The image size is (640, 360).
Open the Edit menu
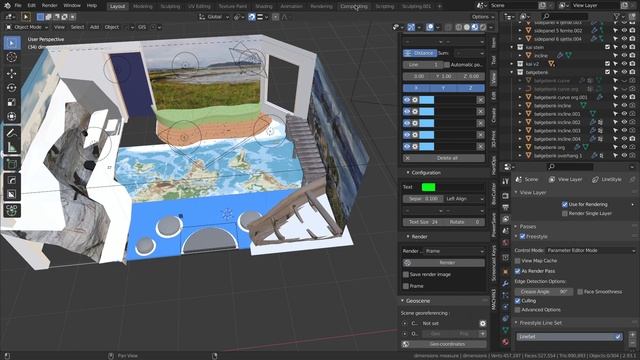click(x=31, y=6)
